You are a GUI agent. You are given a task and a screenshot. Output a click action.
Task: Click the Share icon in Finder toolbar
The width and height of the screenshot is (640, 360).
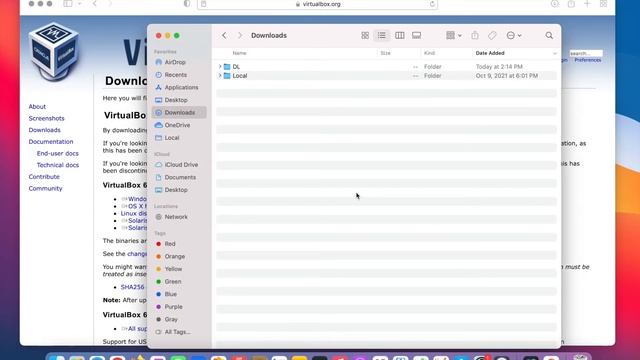[x=475, y=36]
